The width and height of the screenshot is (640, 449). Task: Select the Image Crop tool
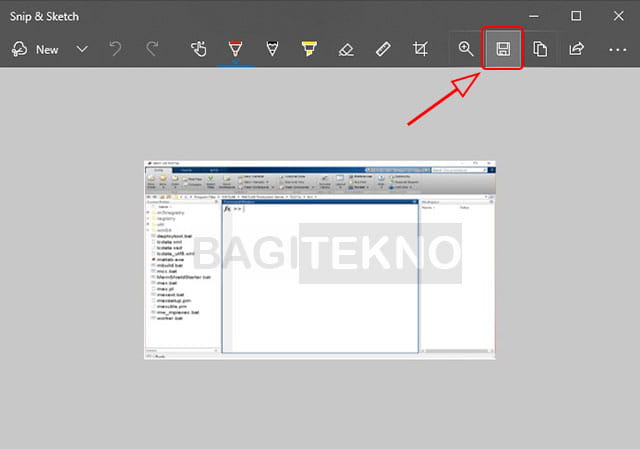pos(420,49)
